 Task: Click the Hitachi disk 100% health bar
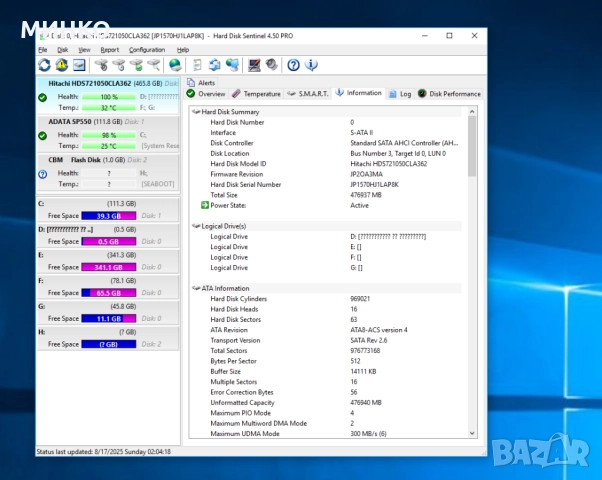click(x=108, y=96)
